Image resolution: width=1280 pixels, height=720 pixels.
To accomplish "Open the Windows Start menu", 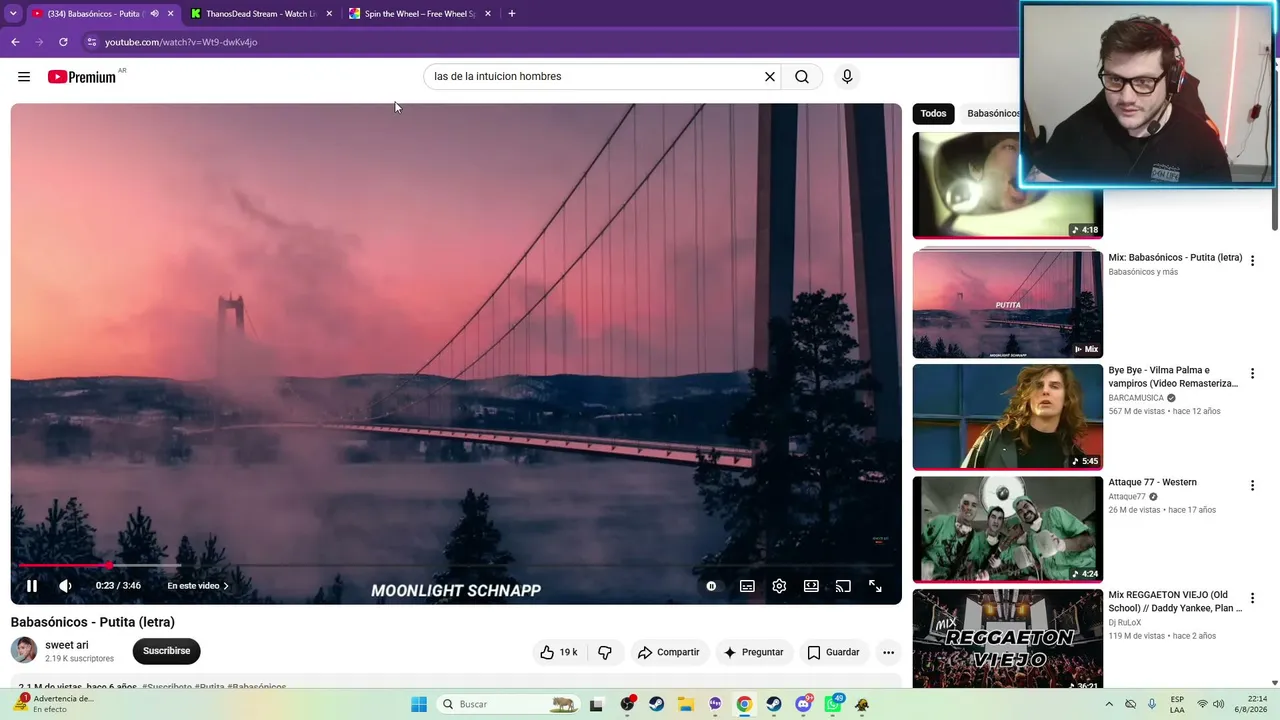I will 419,704.
